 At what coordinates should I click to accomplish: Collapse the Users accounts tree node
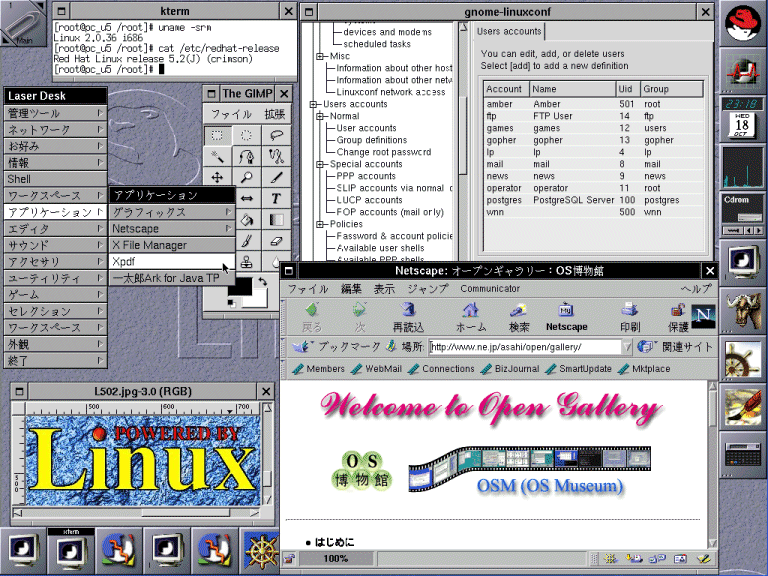pos(313,104)
